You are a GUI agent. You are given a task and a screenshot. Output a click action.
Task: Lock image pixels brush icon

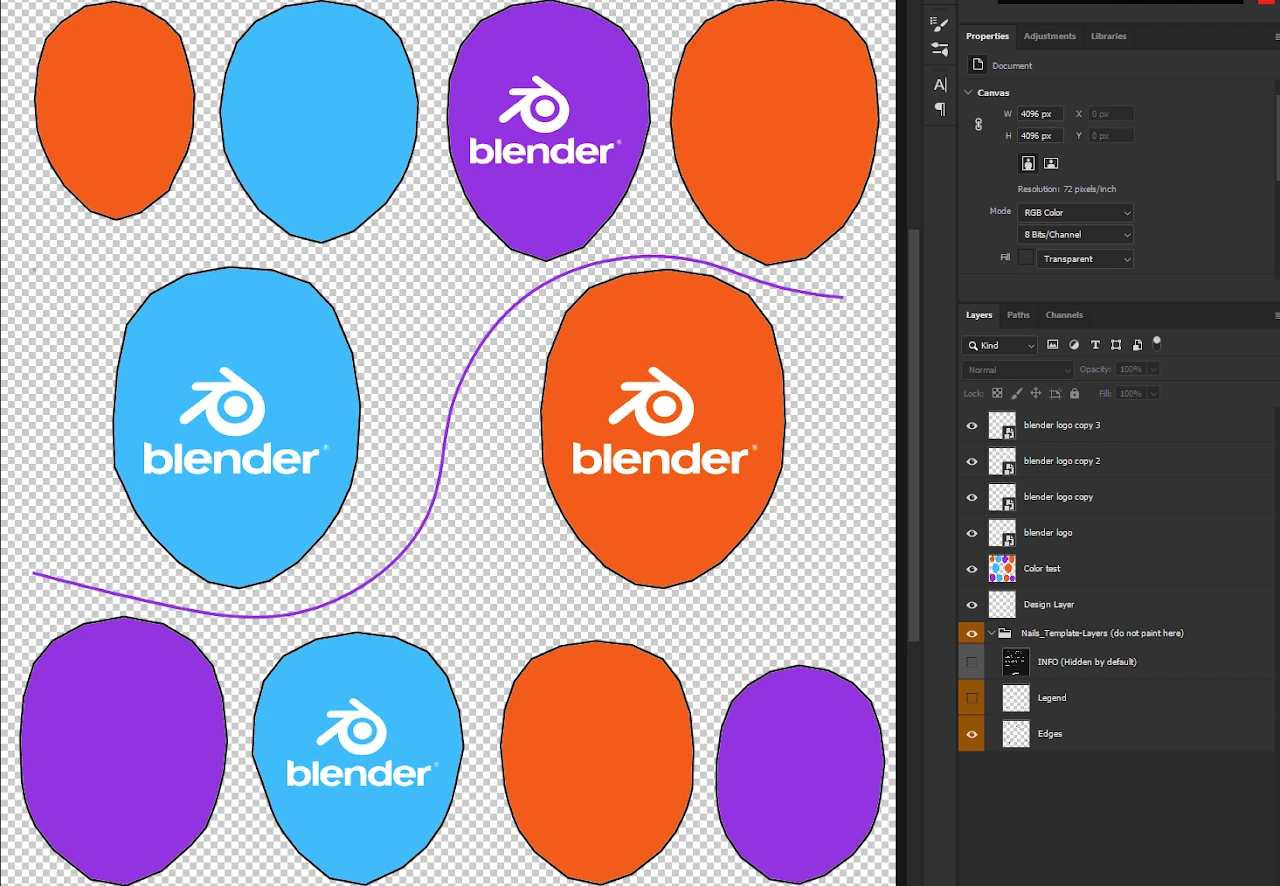pyautogui.click(x=1017, y=394)
